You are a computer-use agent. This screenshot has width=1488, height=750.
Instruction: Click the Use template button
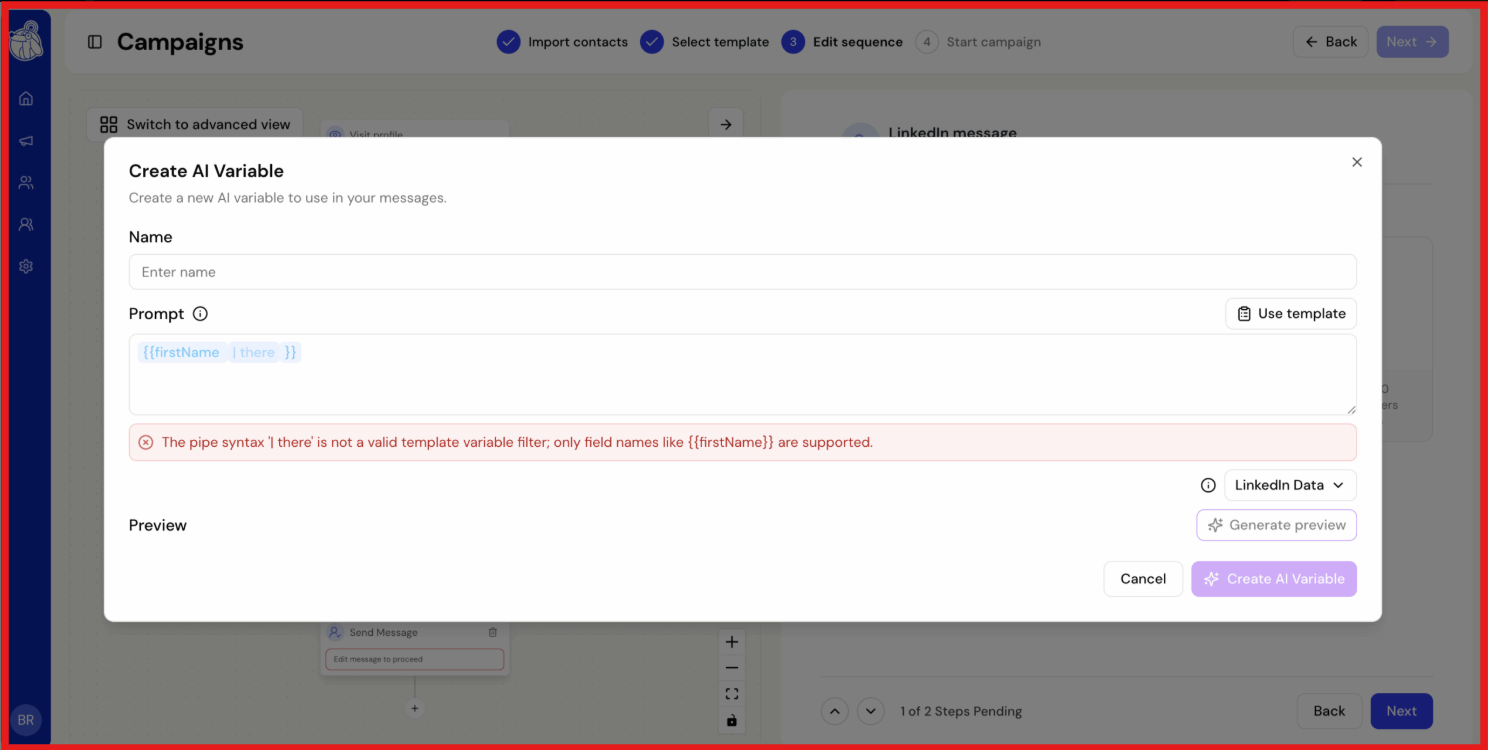tap(1291, 314)
